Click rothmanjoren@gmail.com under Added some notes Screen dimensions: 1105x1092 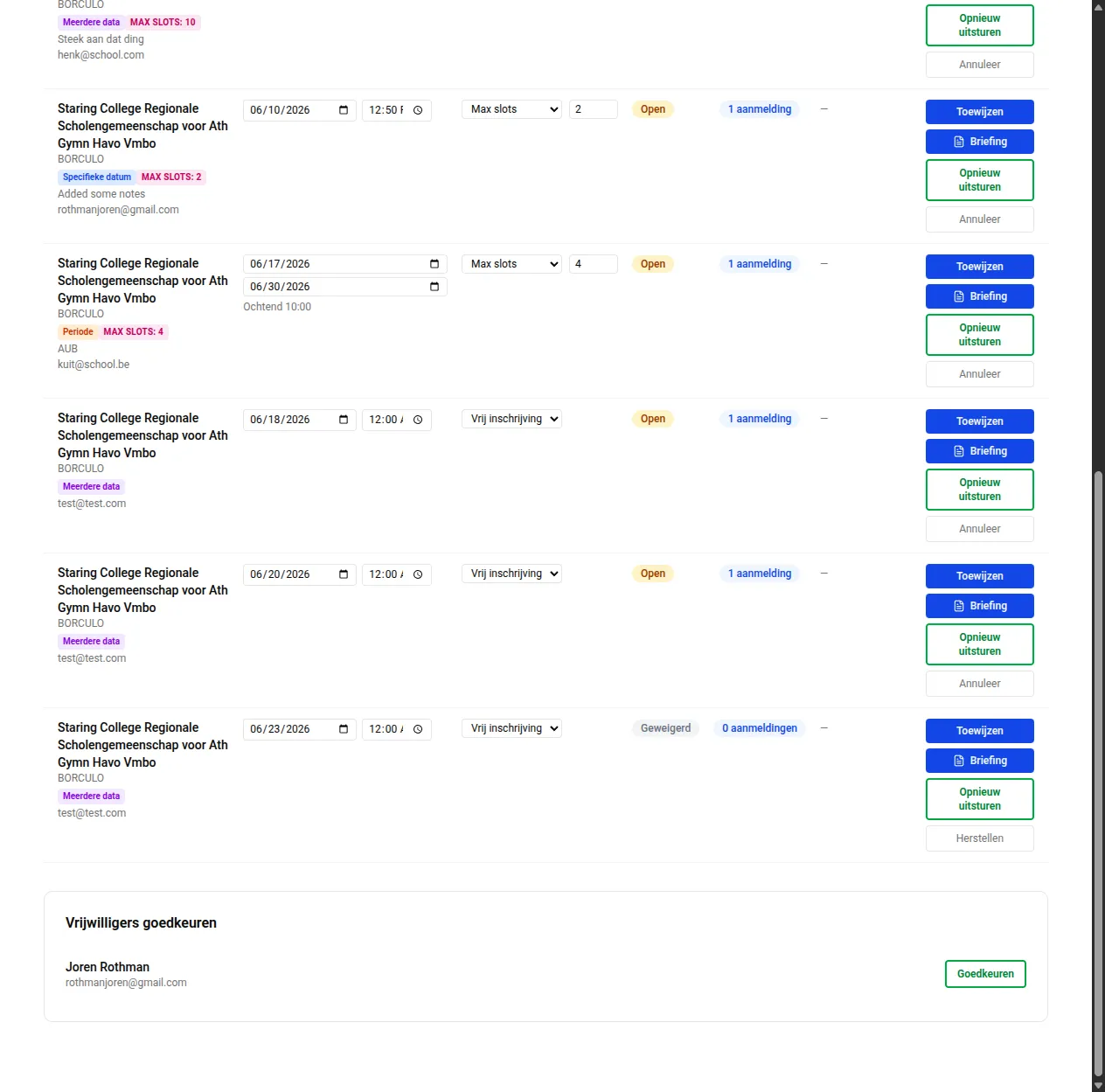(x=118, y=210)
